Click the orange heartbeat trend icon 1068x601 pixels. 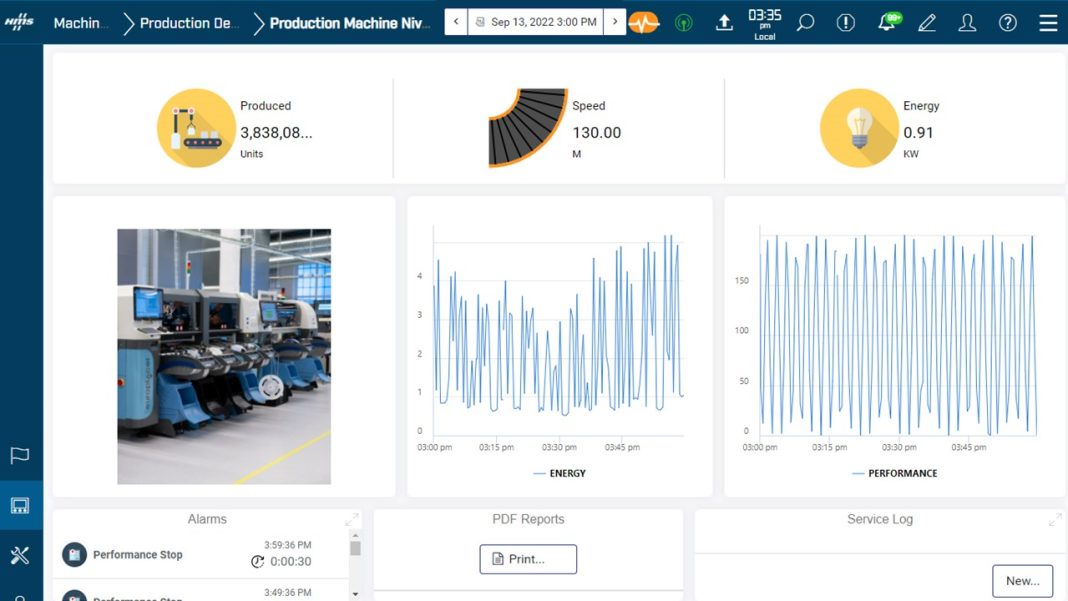[x=645, y=22]
